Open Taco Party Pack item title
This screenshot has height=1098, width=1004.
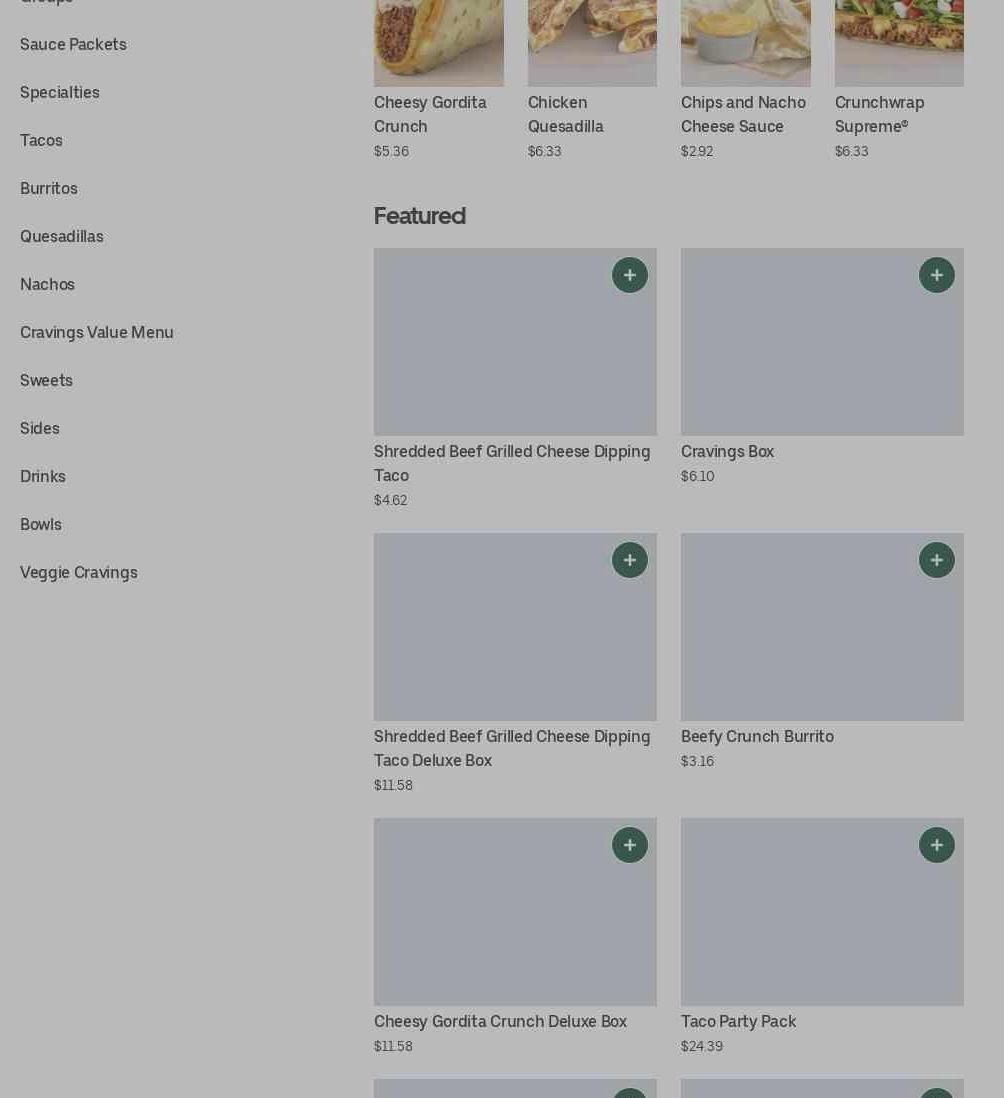(738, 1022)
